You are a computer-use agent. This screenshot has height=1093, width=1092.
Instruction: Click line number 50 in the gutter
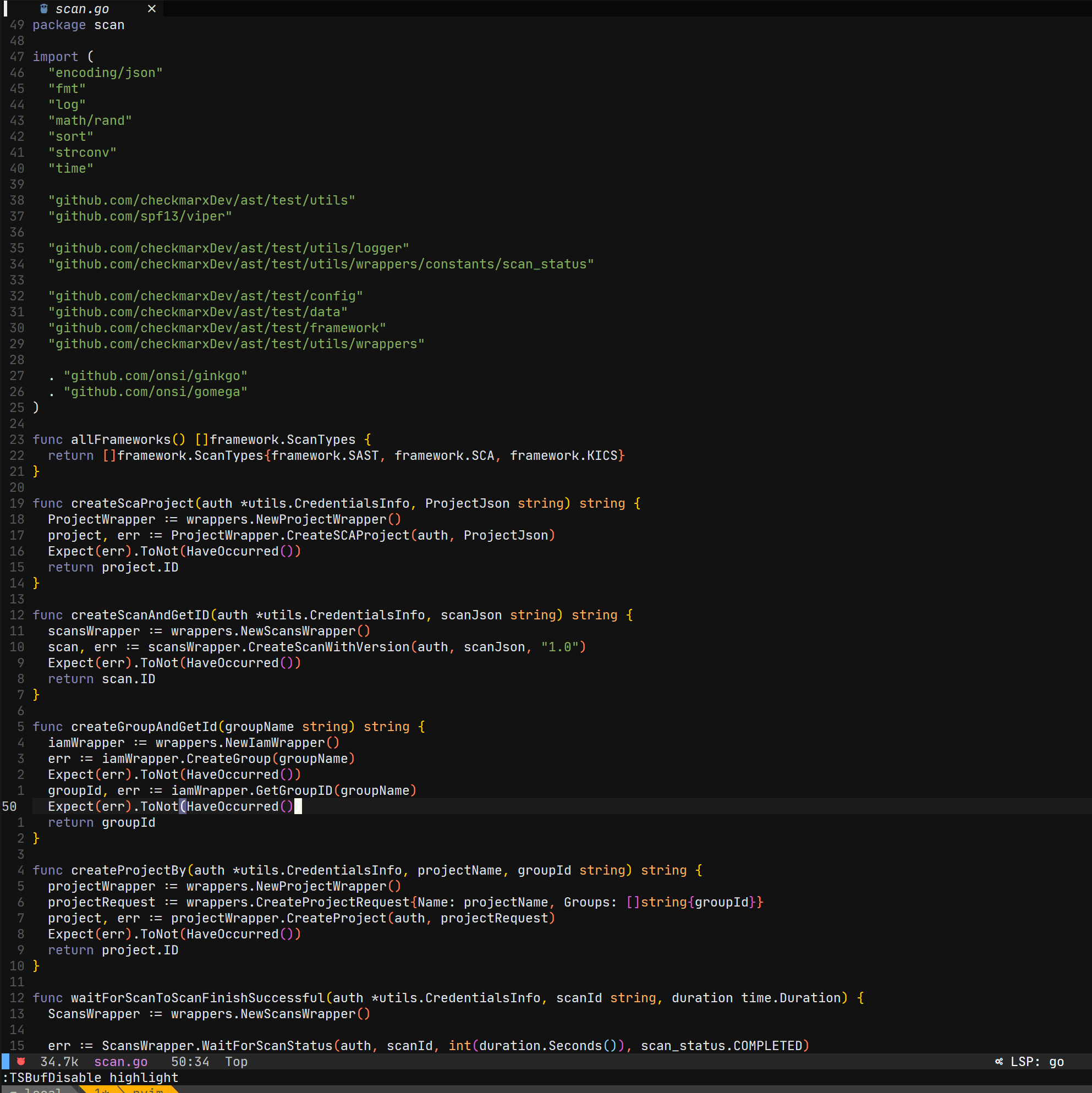point(9,806)
